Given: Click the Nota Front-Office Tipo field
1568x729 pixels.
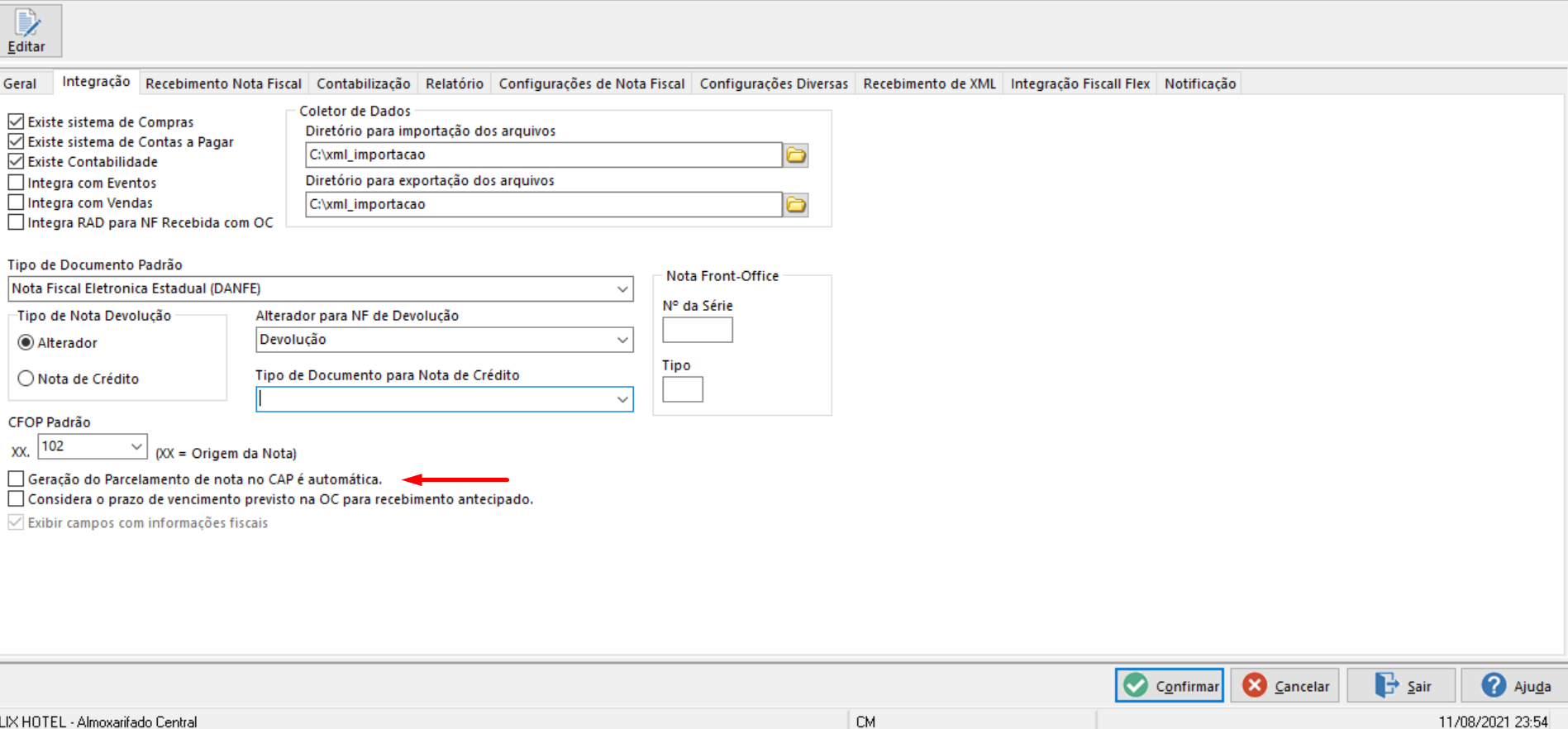Looking at the screenshot, I should [x=682, y=389].
